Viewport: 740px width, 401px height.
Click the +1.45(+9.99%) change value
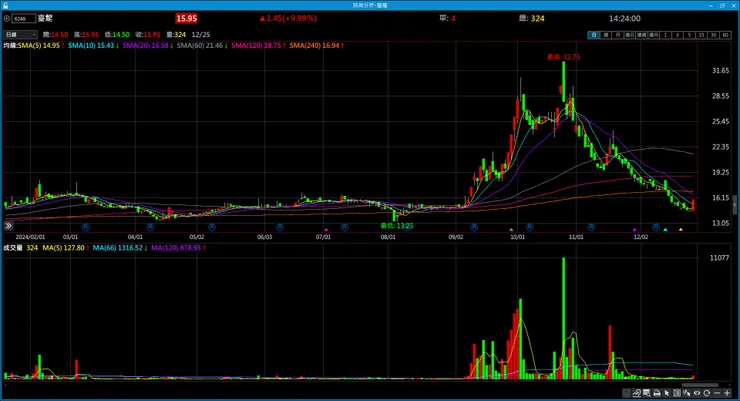point(288,18)
